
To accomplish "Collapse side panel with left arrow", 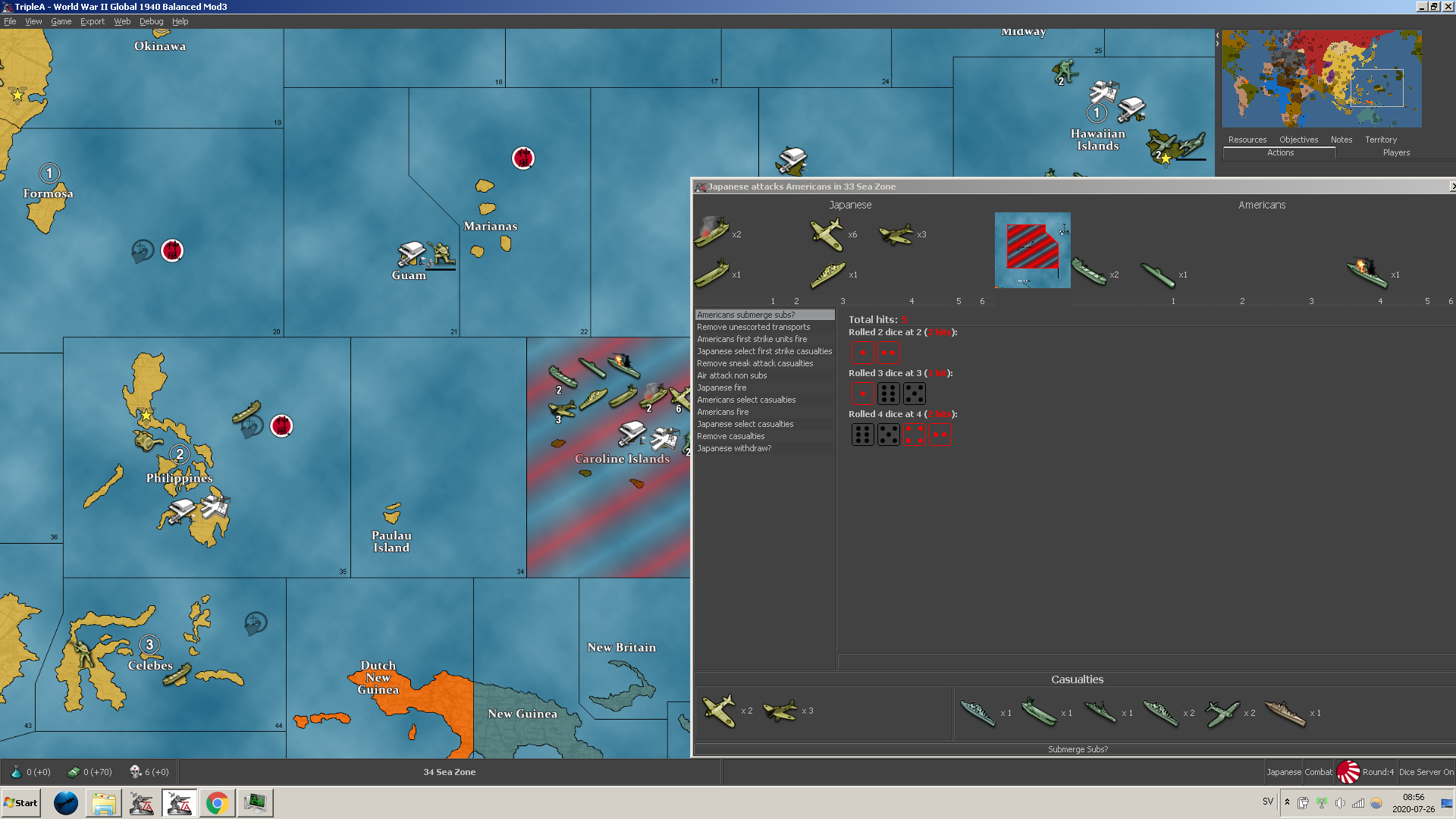I will [1217, 36].
